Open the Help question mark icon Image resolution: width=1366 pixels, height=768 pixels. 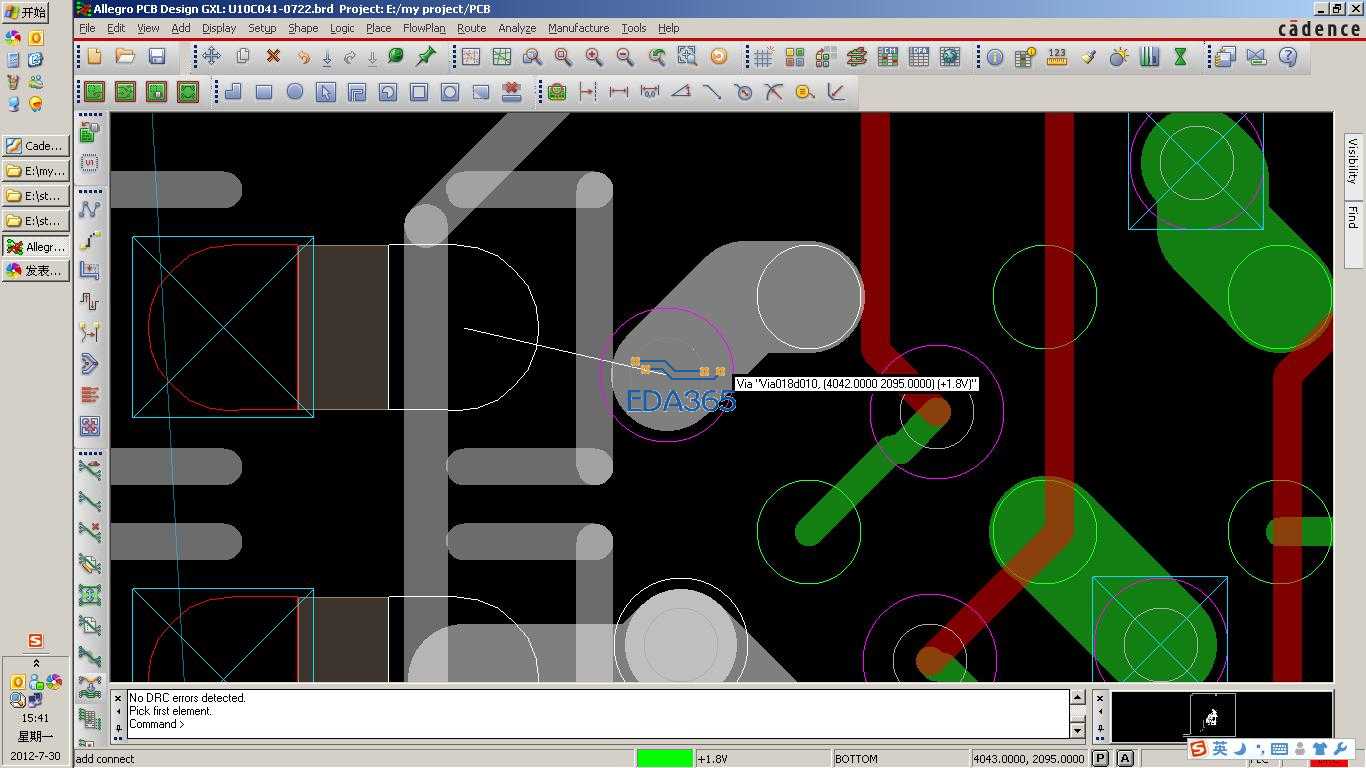(x=1287, y=57)
